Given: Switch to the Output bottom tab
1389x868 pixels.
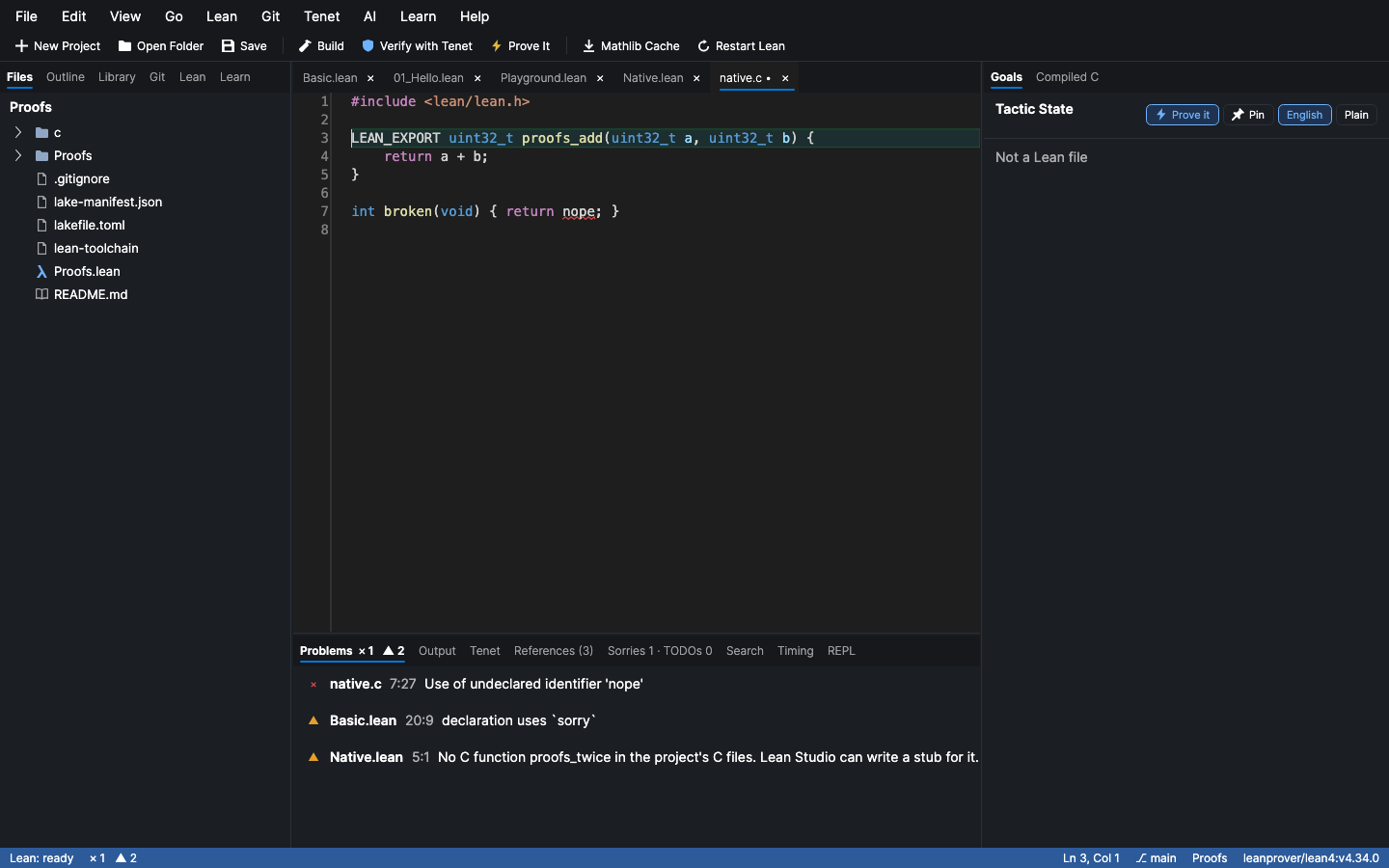Looking at the screenshot, I should pyautogui.click(x=437, y=651).
